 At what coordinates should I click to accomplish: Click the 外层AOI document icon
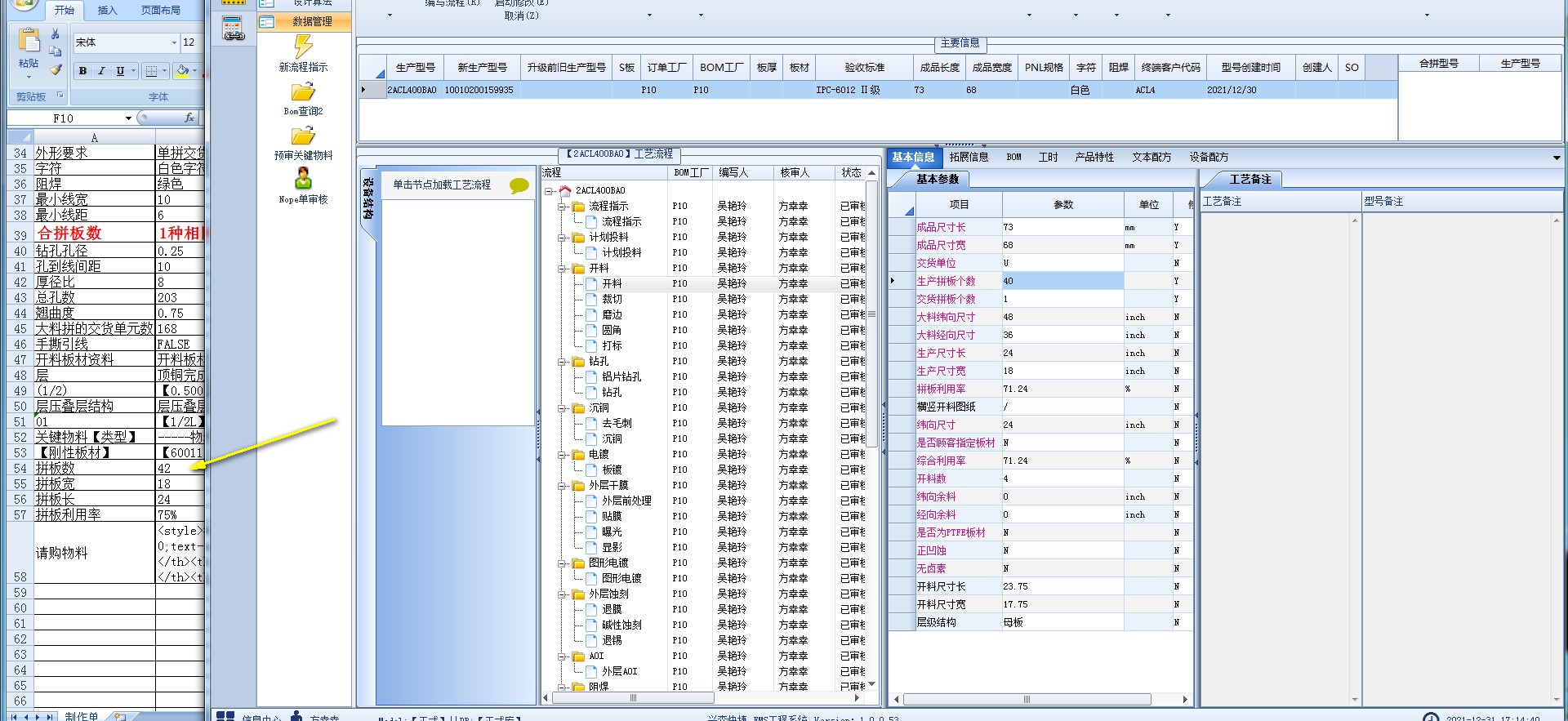pyautogui.click(x=591, y=672)
